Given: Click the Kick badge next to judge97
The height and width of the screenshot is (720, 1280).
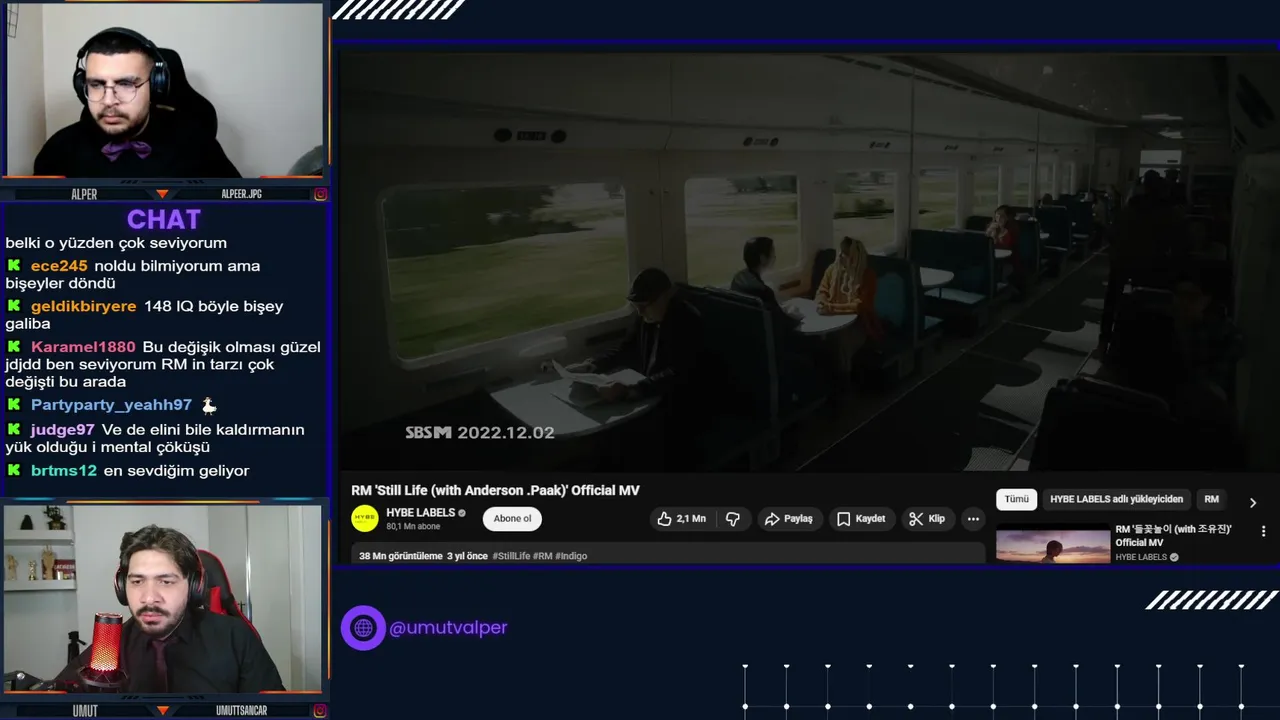Looking at the screenshot, I should [x=14, y=429].
